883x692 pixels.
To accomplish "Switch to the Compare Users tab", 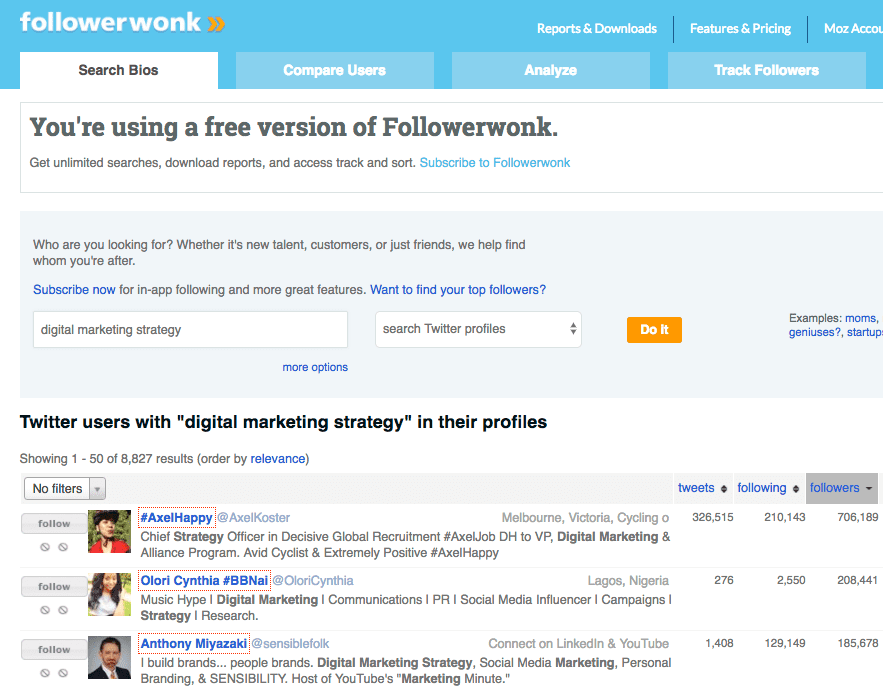I will [x=334, y=70].
